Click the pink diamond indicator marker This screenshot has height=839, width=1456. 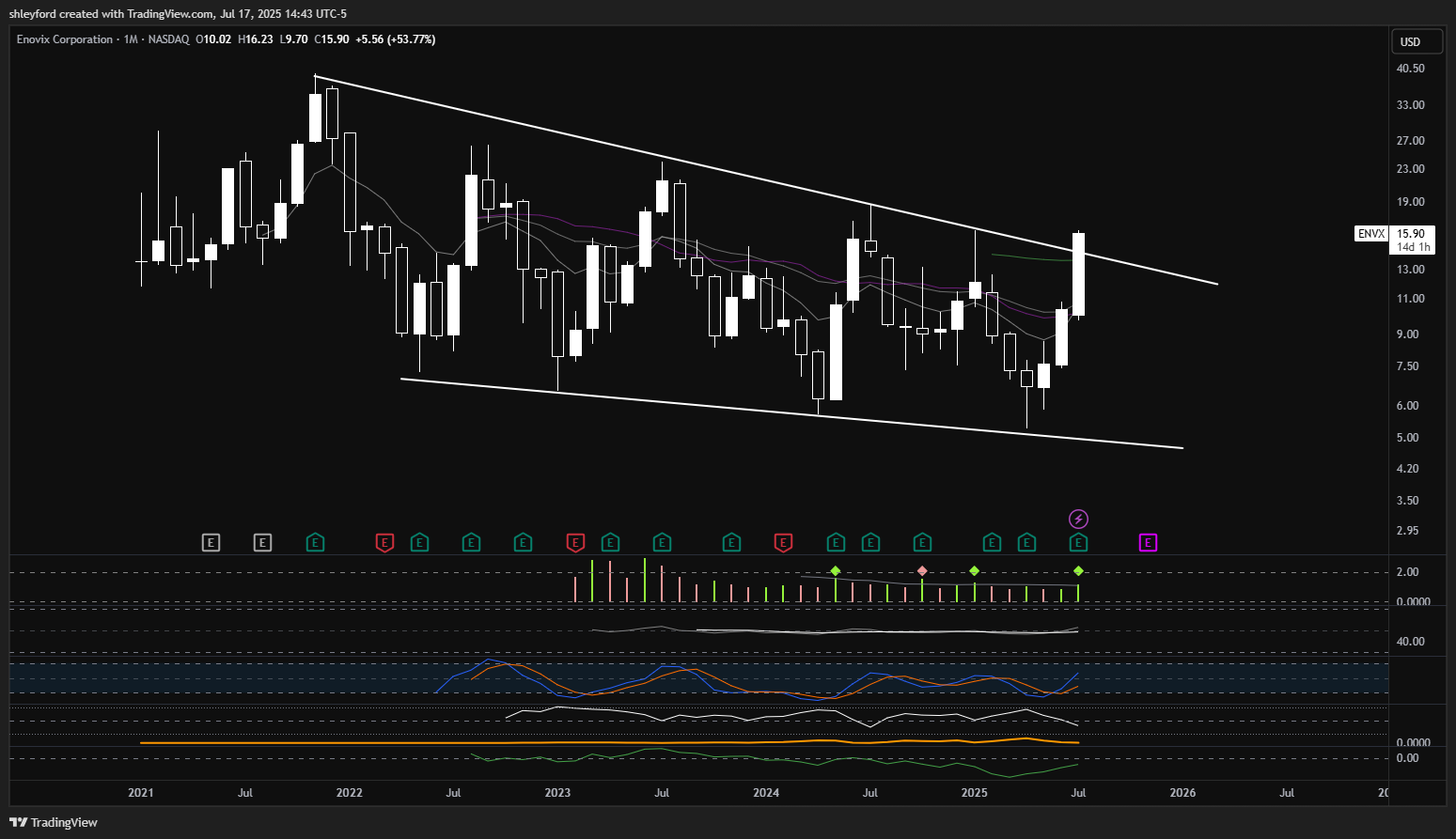tap(922, 571)
